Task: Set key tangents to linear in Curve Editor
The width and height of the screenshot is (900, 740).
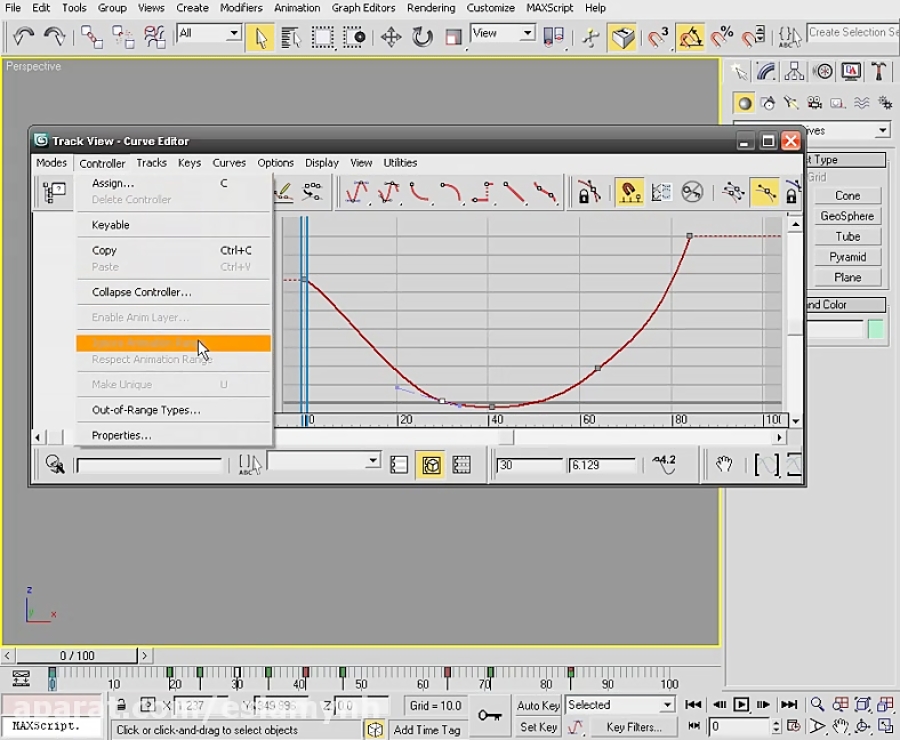Action: tap(516, 190)
